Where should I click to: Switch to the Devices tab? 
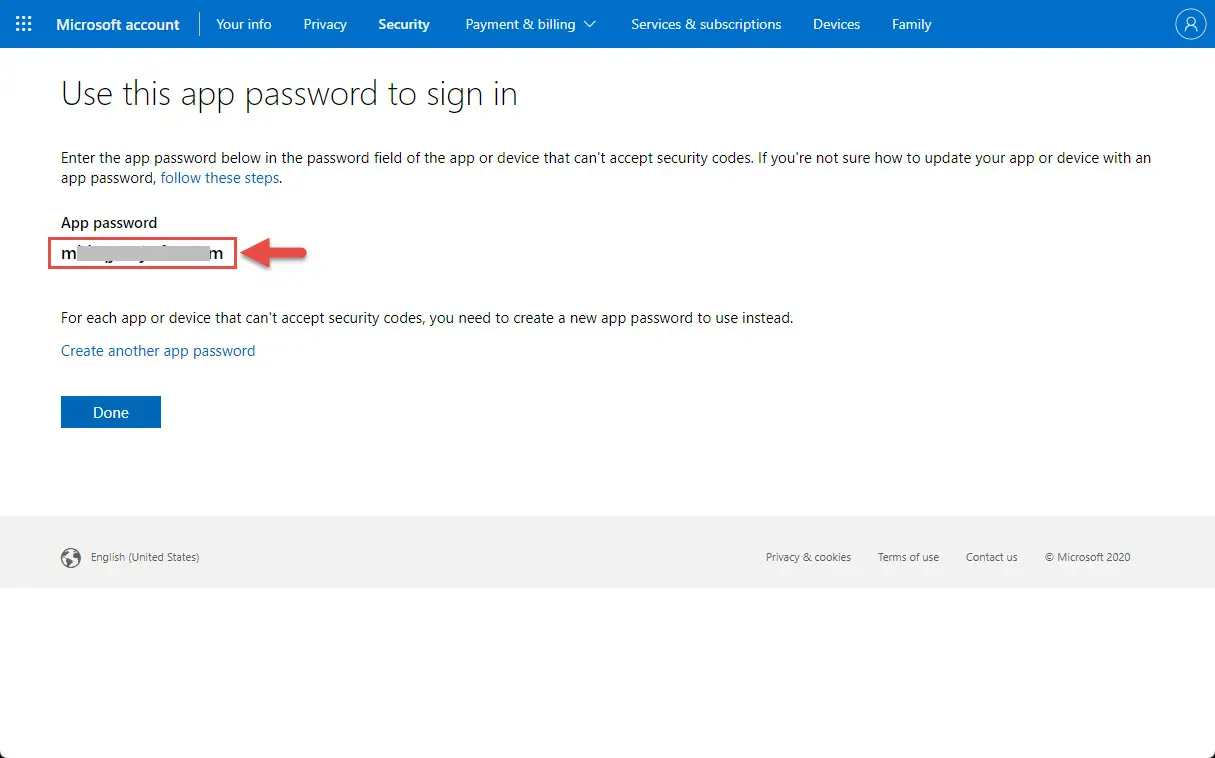tap(836, 24)
